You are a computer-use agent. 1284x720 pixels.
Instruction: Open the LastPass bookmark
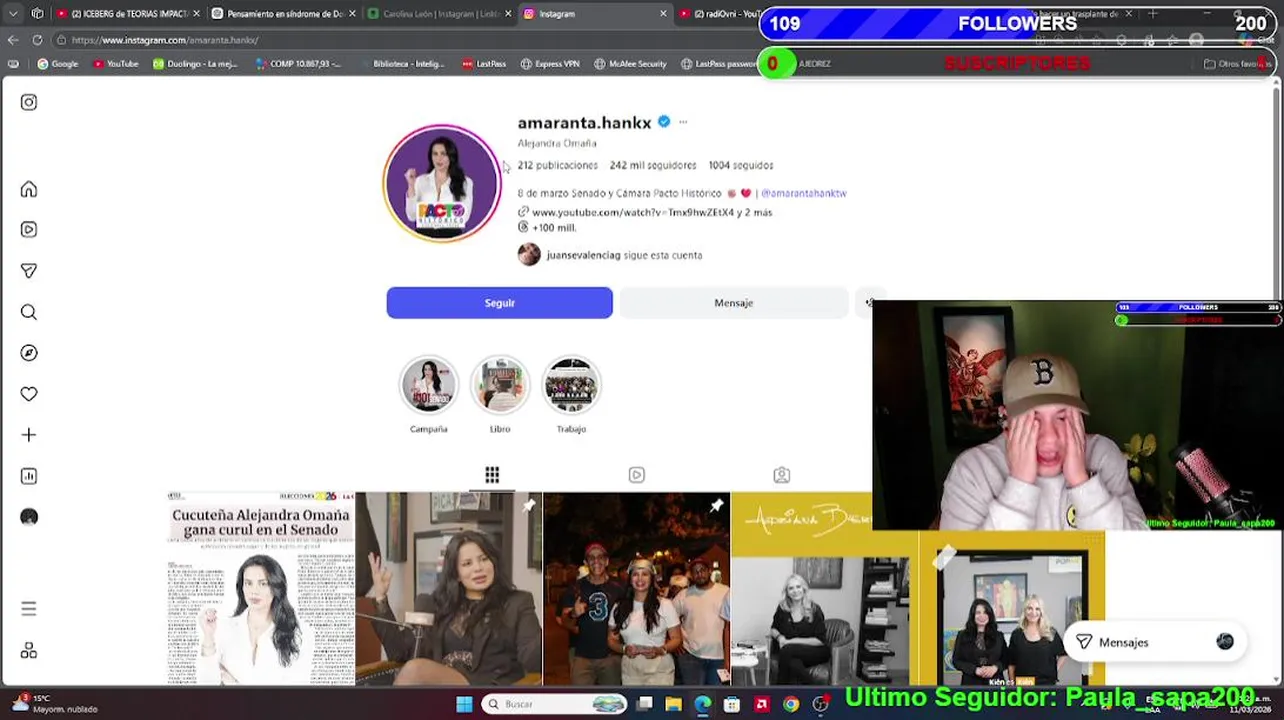coord(484,64)
